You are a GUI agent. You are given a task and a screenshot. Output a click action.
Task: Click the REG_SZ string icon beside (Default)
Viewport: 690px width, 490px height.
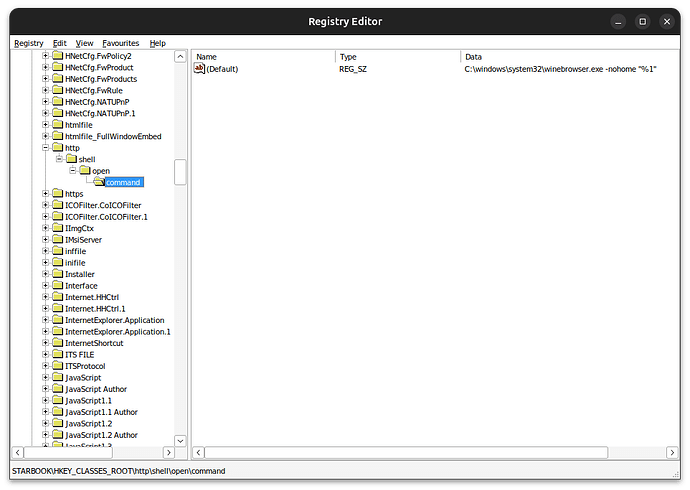click(x=199, y=68)
